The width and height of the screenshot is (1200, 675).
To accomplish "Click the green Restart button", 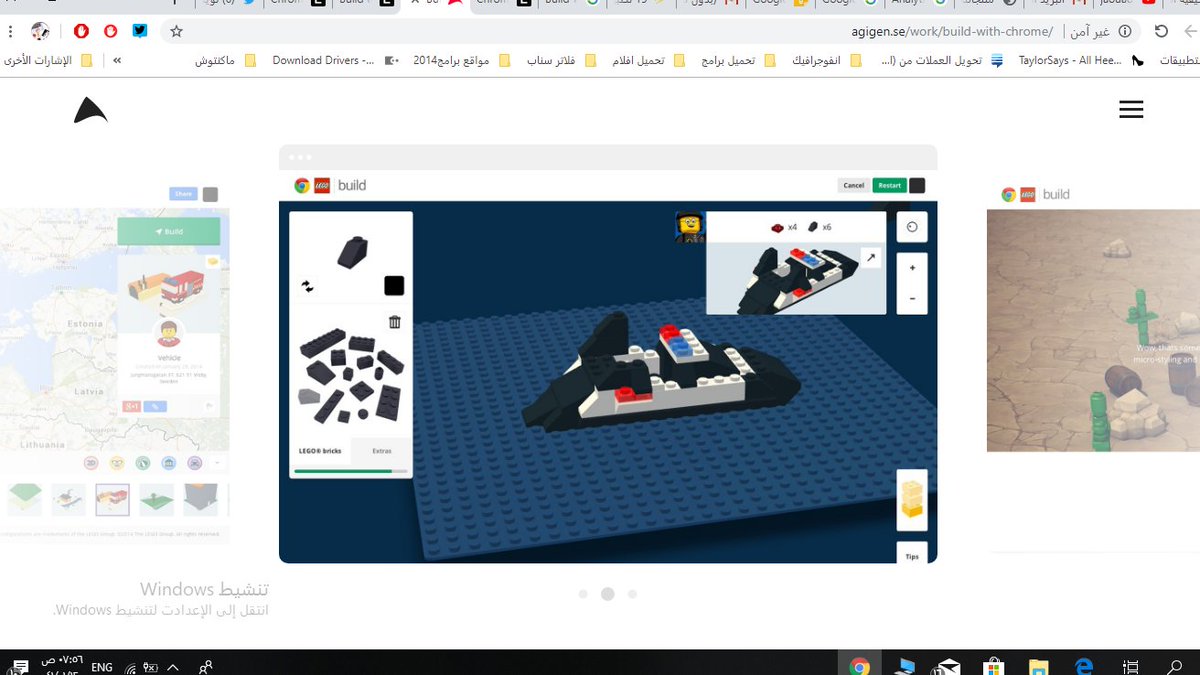I will click(x=889, y=185).
